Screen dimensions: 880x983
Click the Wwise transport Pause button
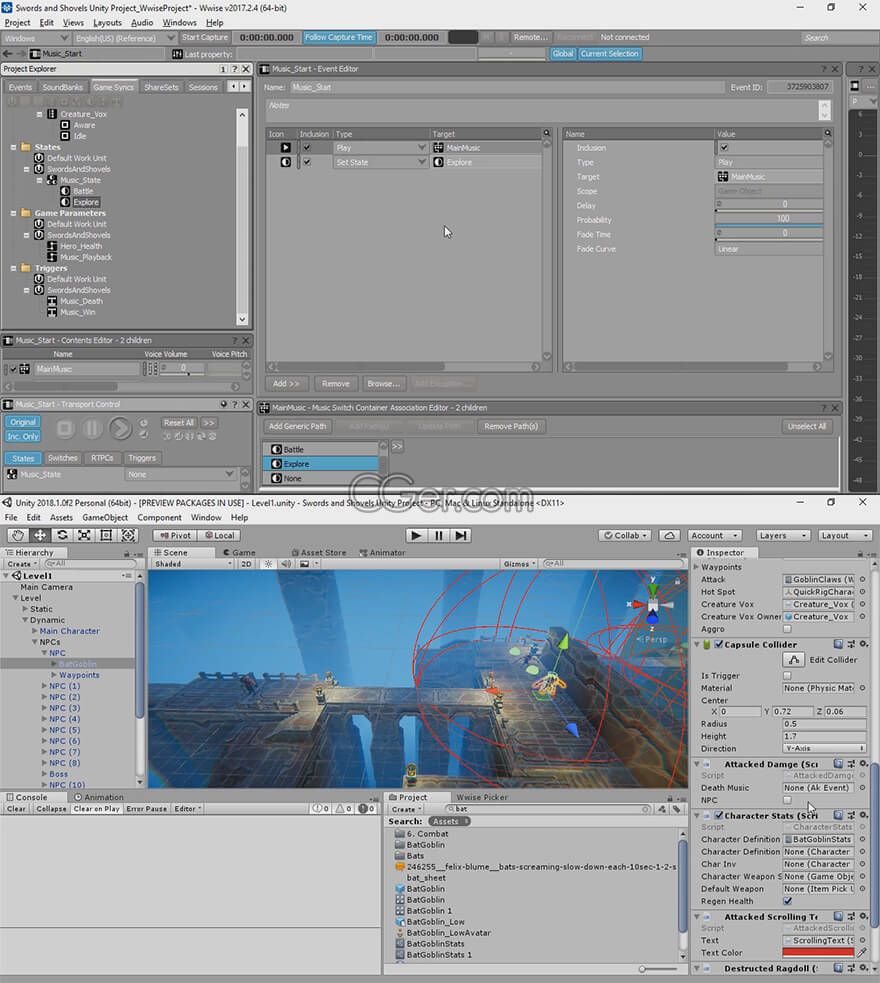coord(92,429)
